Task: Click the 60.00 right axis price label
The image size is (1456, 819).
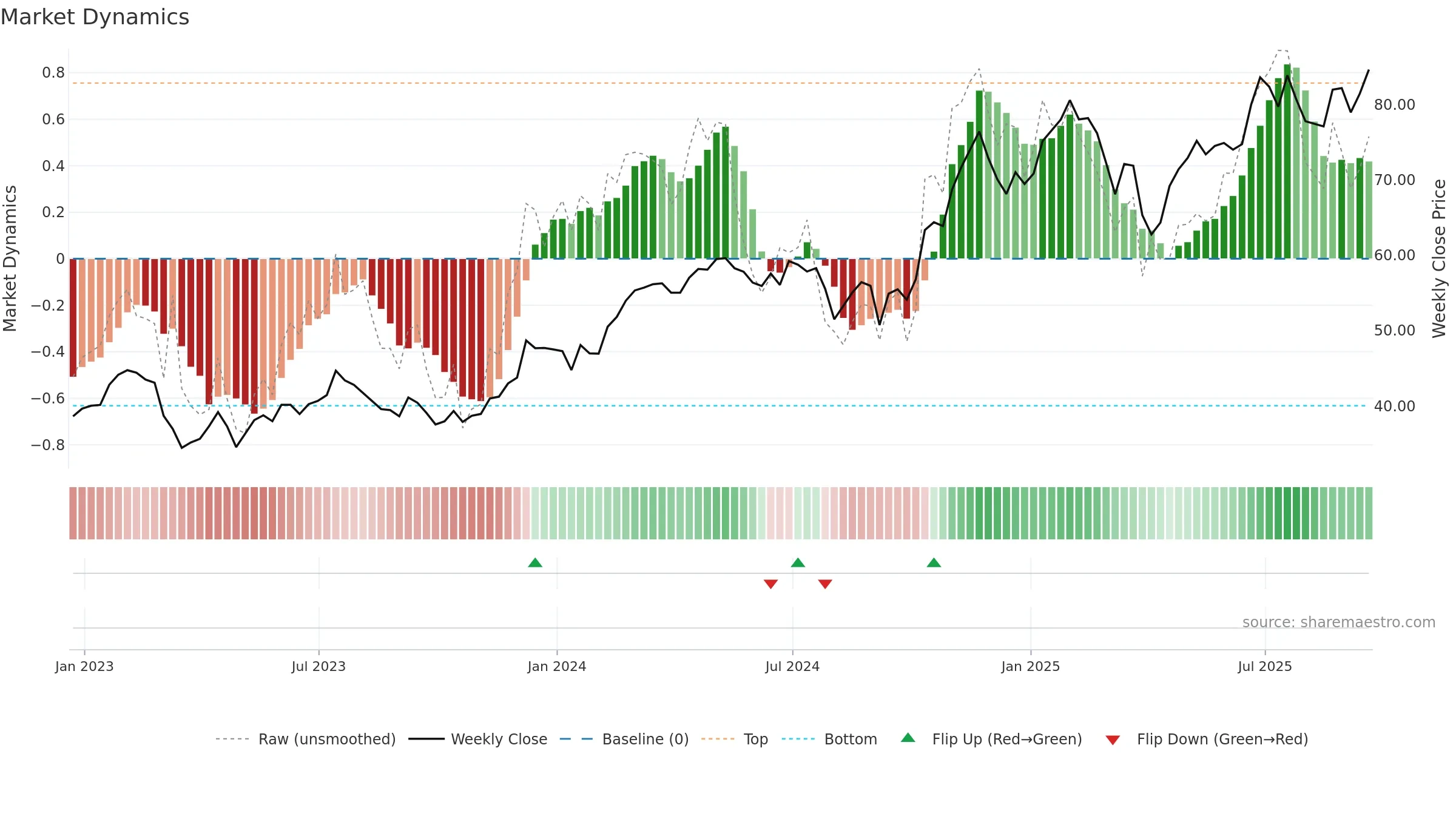Action: (x=1395, y=255)
